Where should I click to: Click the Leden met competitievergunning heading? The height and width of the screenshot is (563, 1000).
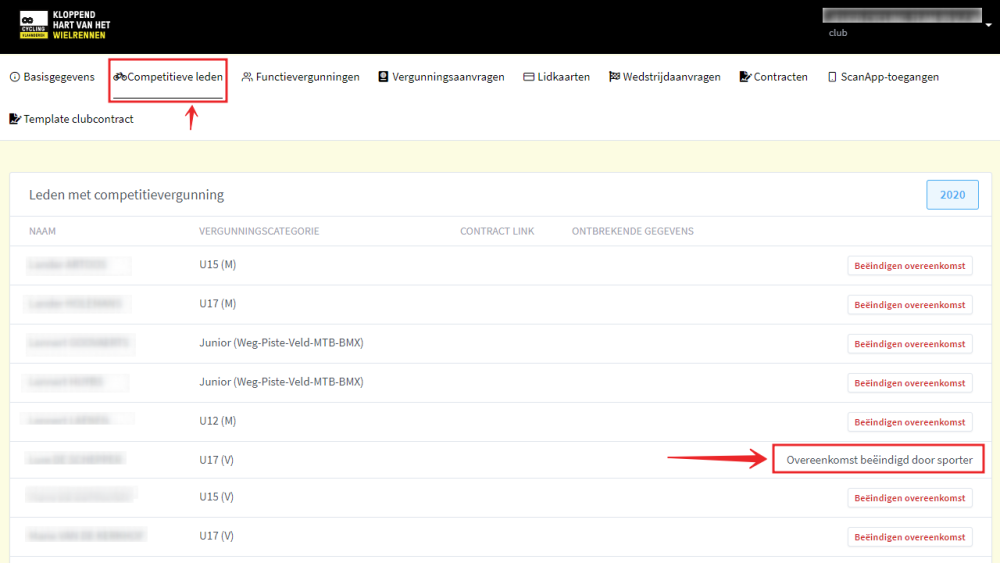(x=126, y=194)
